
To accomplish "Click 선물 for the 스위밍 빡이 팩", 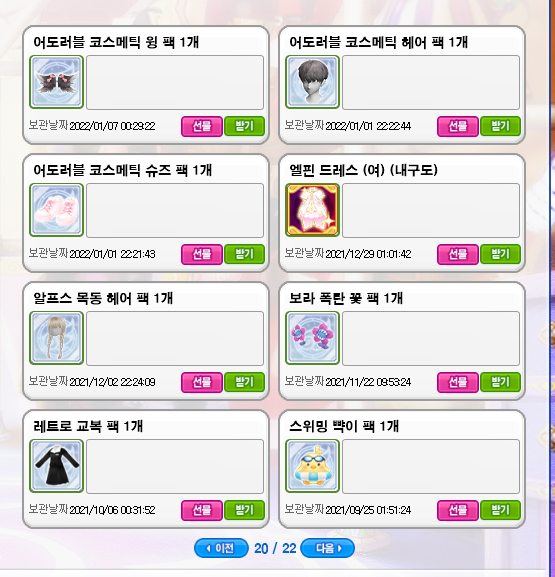I will click(x=458, y=510).
